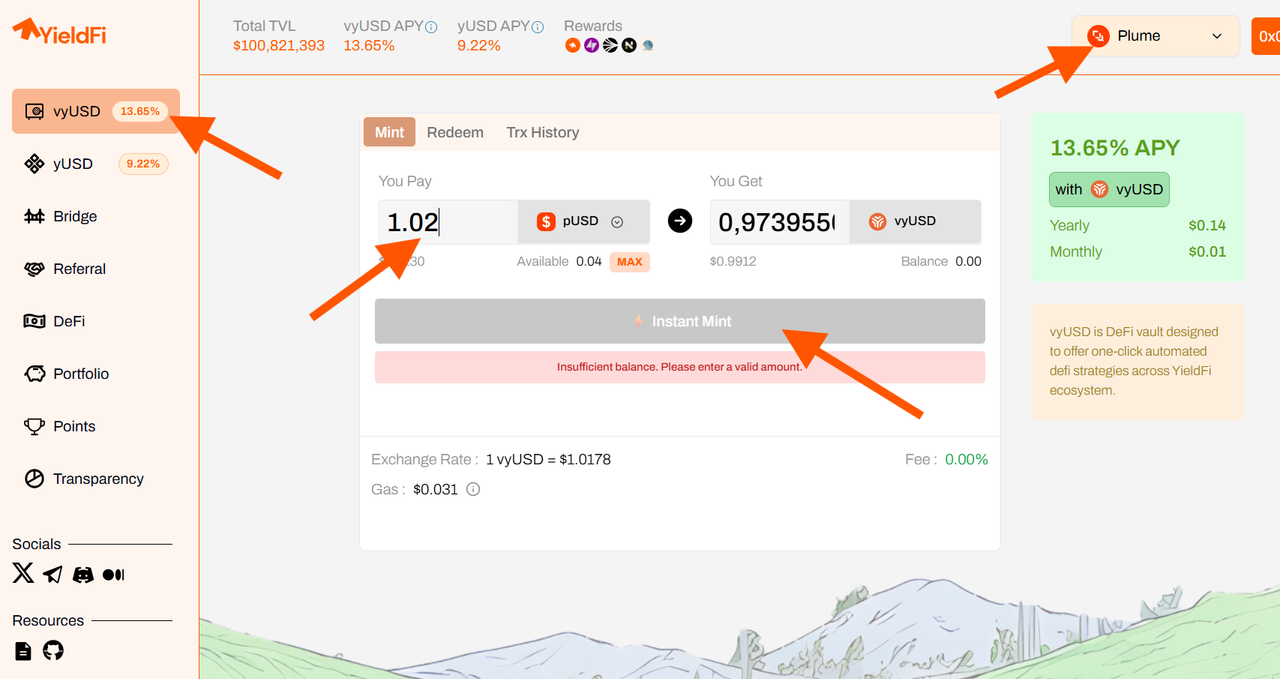Click the pale blue Rewards icon
Viewport: 1280px width, 679px height.
point(648,46)
